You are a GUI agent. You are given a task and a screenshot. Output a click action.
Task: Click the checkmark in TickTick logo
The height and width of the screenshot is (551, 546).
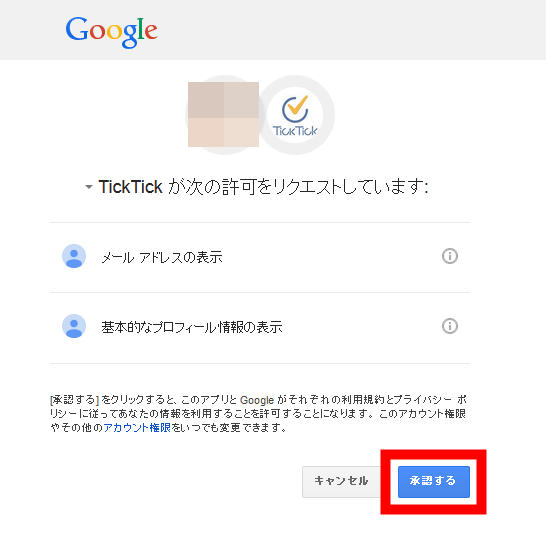click(295, 108)
